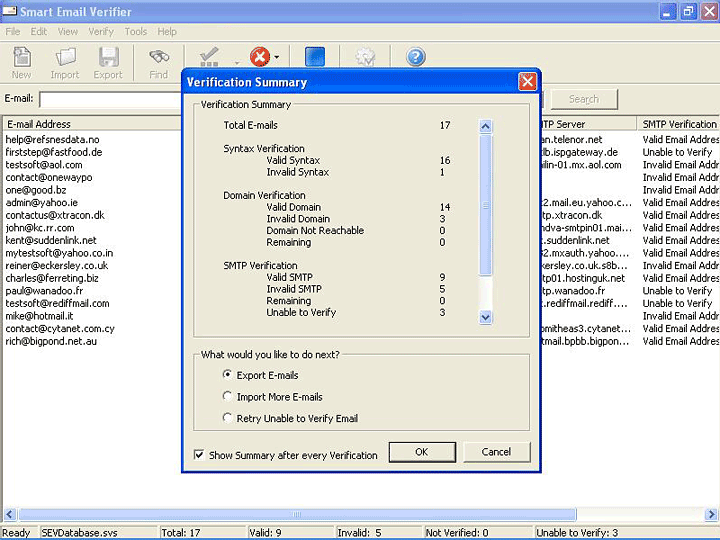The height and width of the screenshot is (540, 720).
Task: Open the Verify menu
Action: point(101,31)
